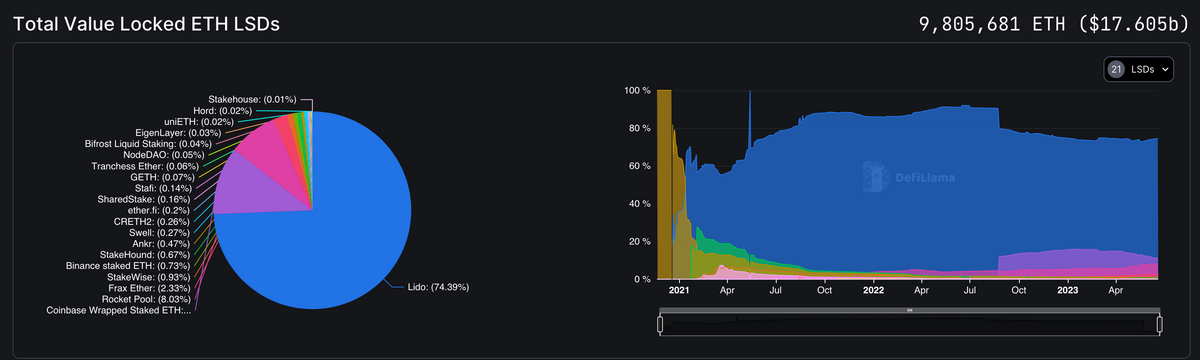The image size is (1200, 360).
Task: Click the center grip atop the range slider
Action: (x=910, y=310)
